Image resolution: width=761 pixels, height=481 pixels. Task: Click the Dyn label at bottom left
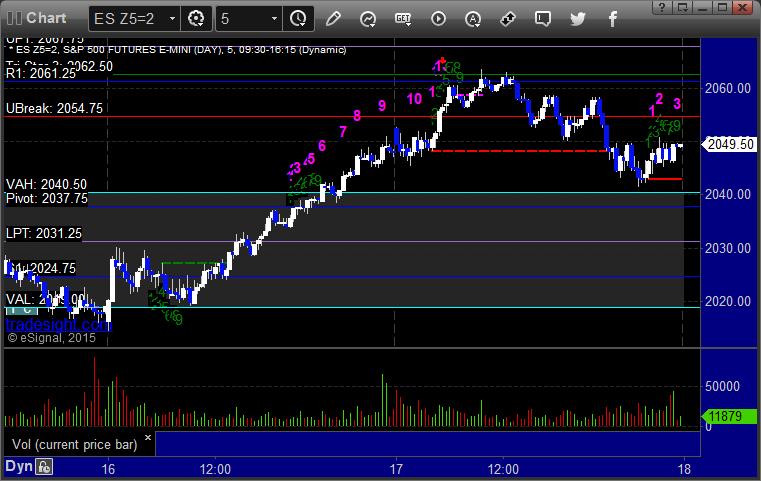[x=18, y=466]
